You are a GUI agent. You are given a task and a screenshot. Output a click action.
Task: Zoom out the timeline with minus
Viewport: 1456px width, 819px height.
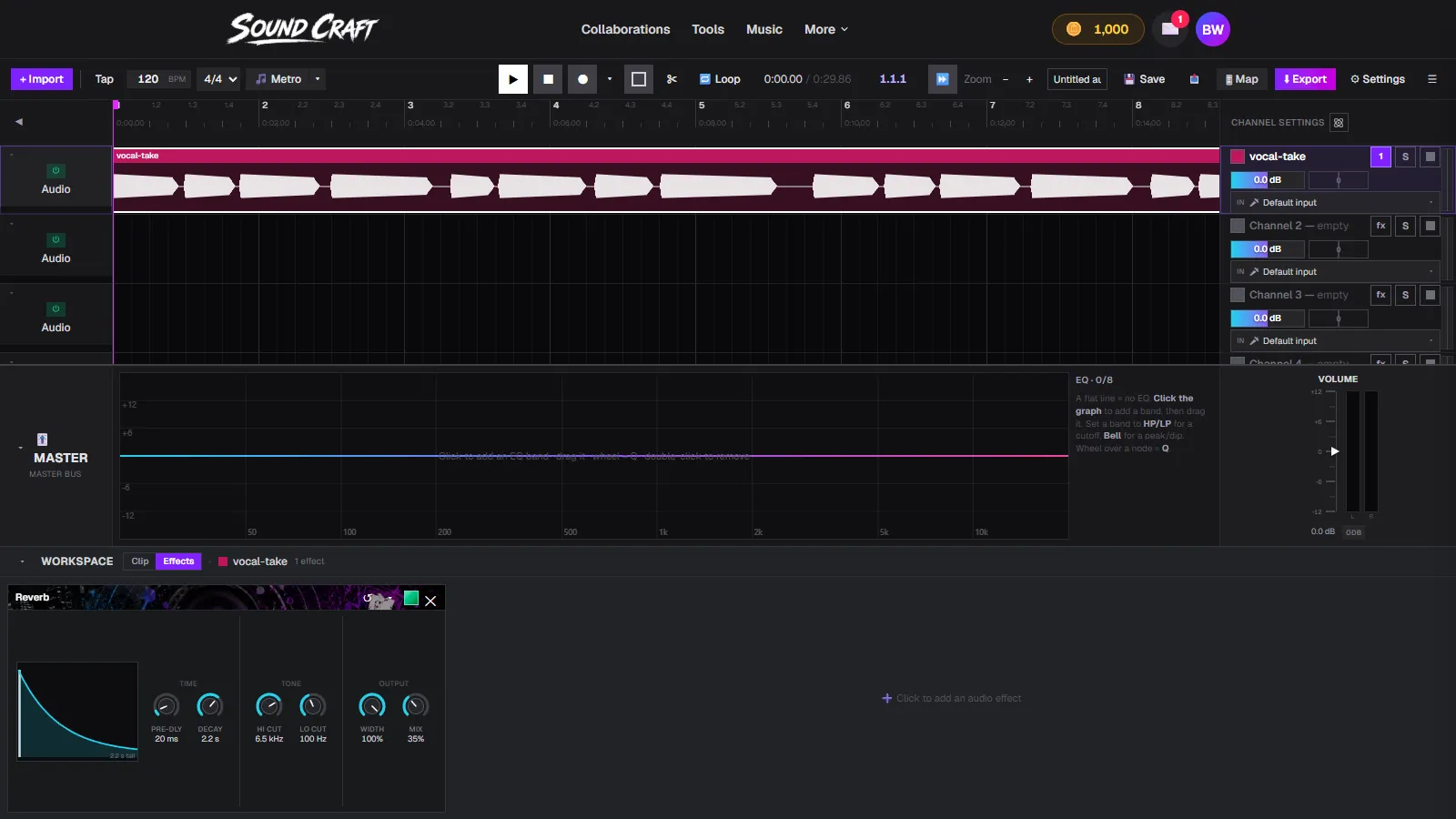[1006, 79]
